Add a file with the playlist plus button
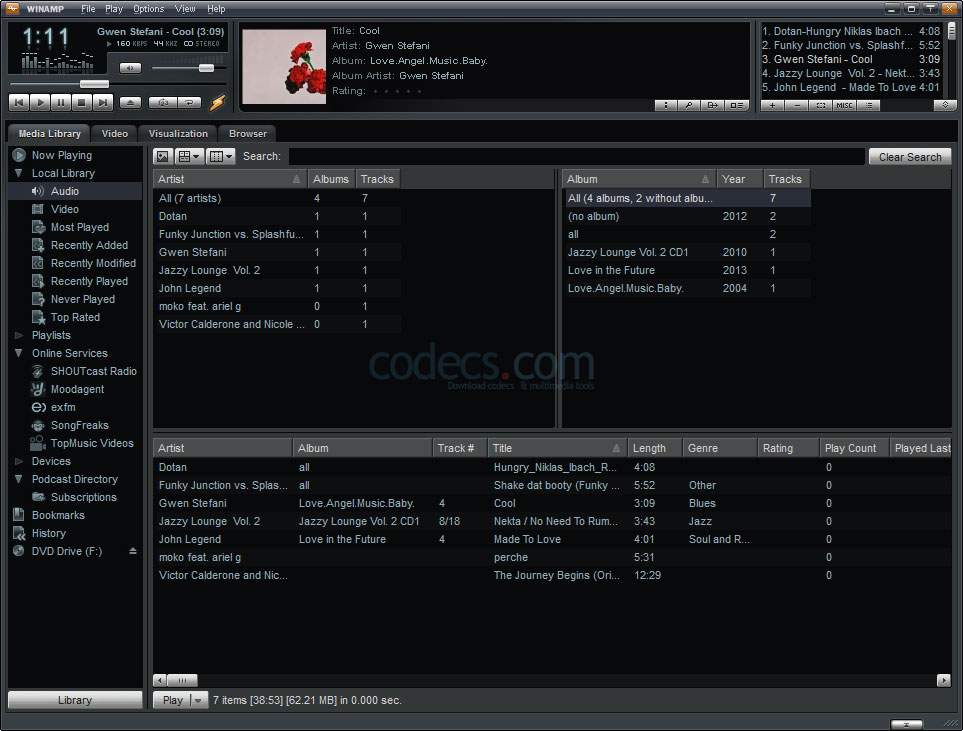This screenshot has width=963, height=731. (773, 106)
